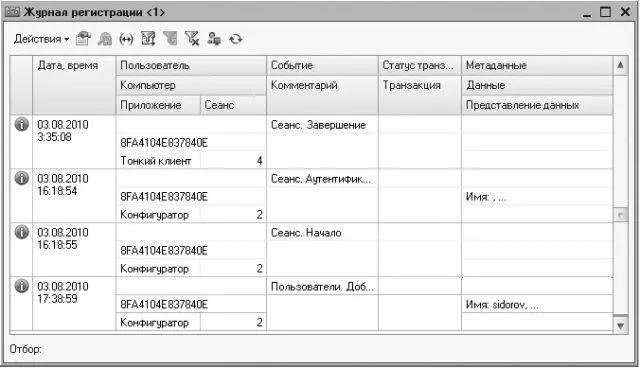Click the Пользователь column header

pos(191,65)
